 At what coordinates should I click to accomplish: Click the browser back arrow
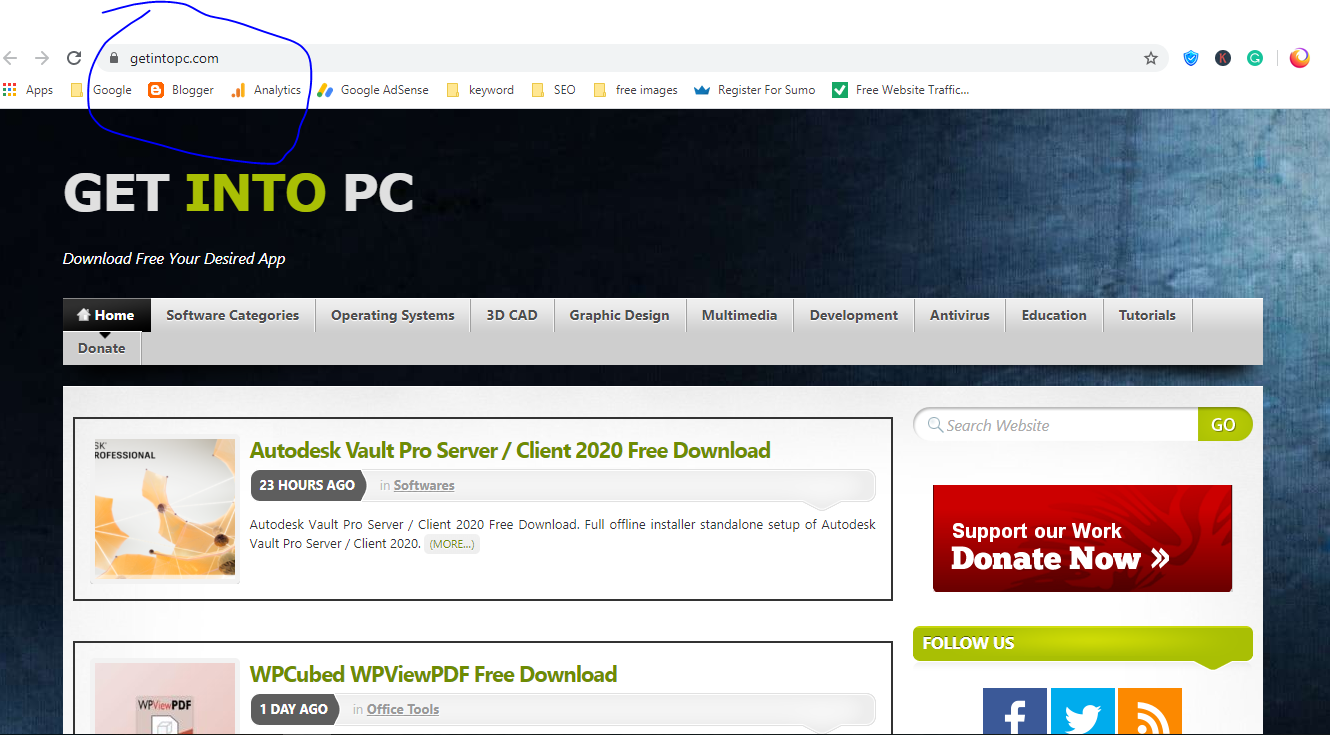click(10, 58)
